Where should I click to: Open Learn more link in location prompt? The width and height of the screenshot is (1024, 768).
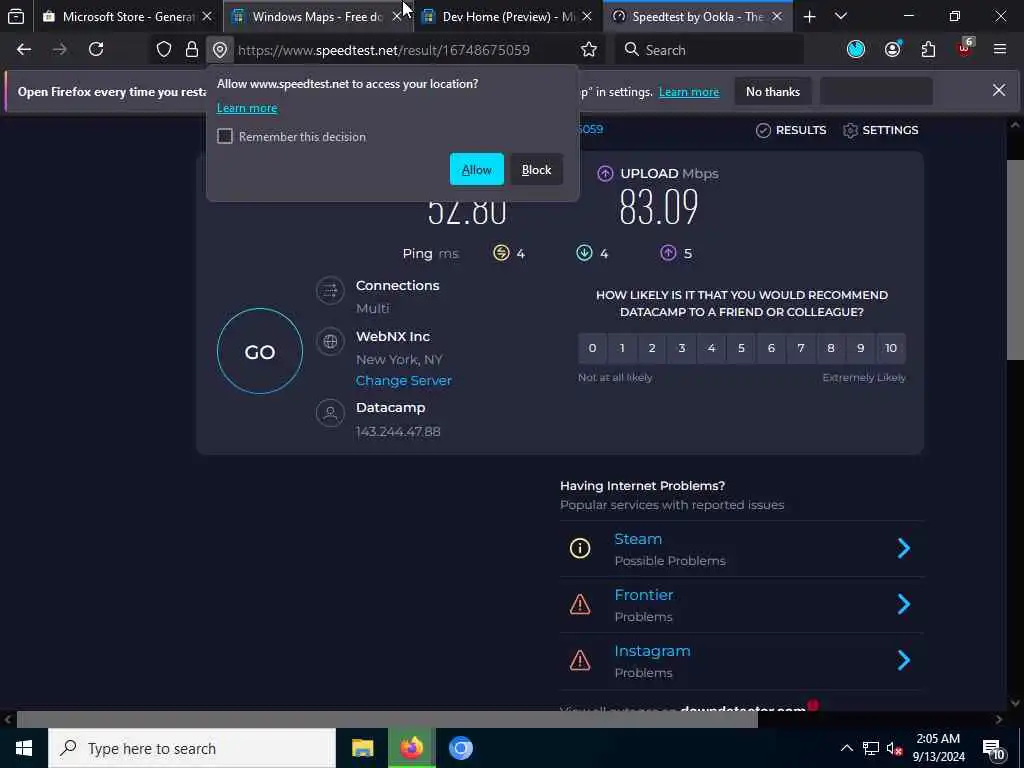[x=247, y=108]
